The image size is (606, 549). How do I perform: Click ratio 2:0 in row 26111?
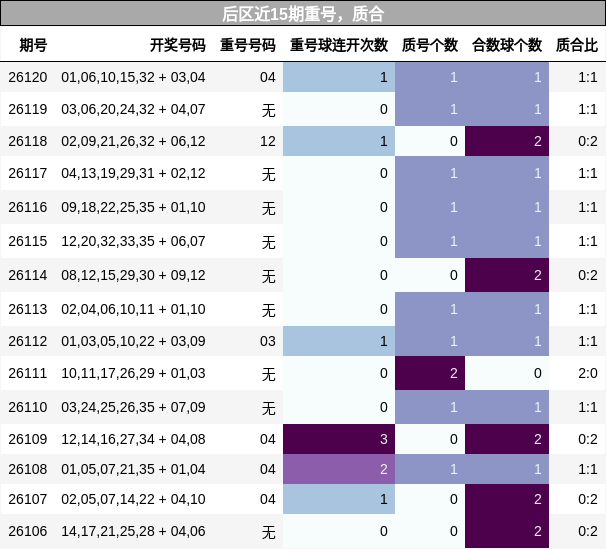tap(588, 374)
